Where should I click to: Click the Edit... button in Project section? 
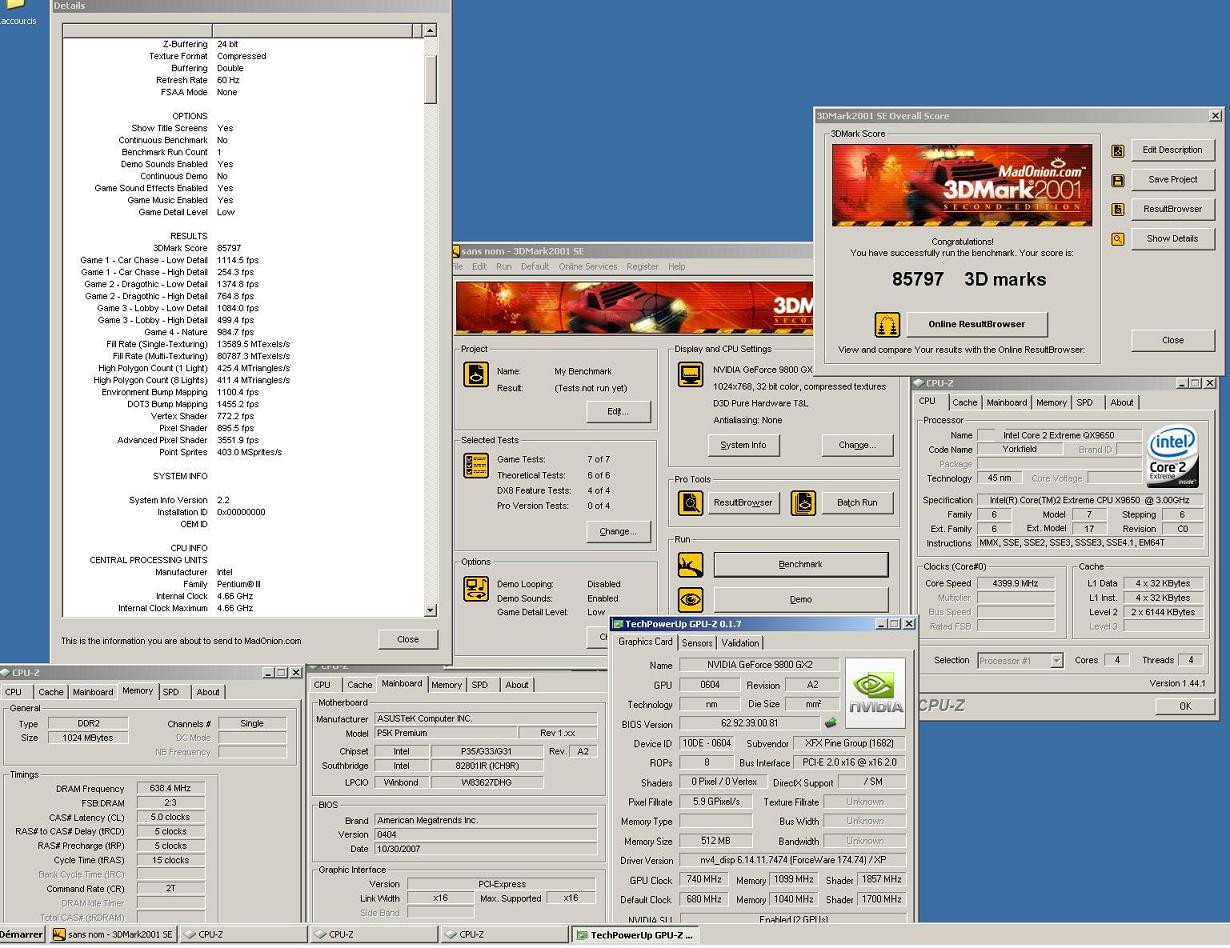click(x=617, y=411)
